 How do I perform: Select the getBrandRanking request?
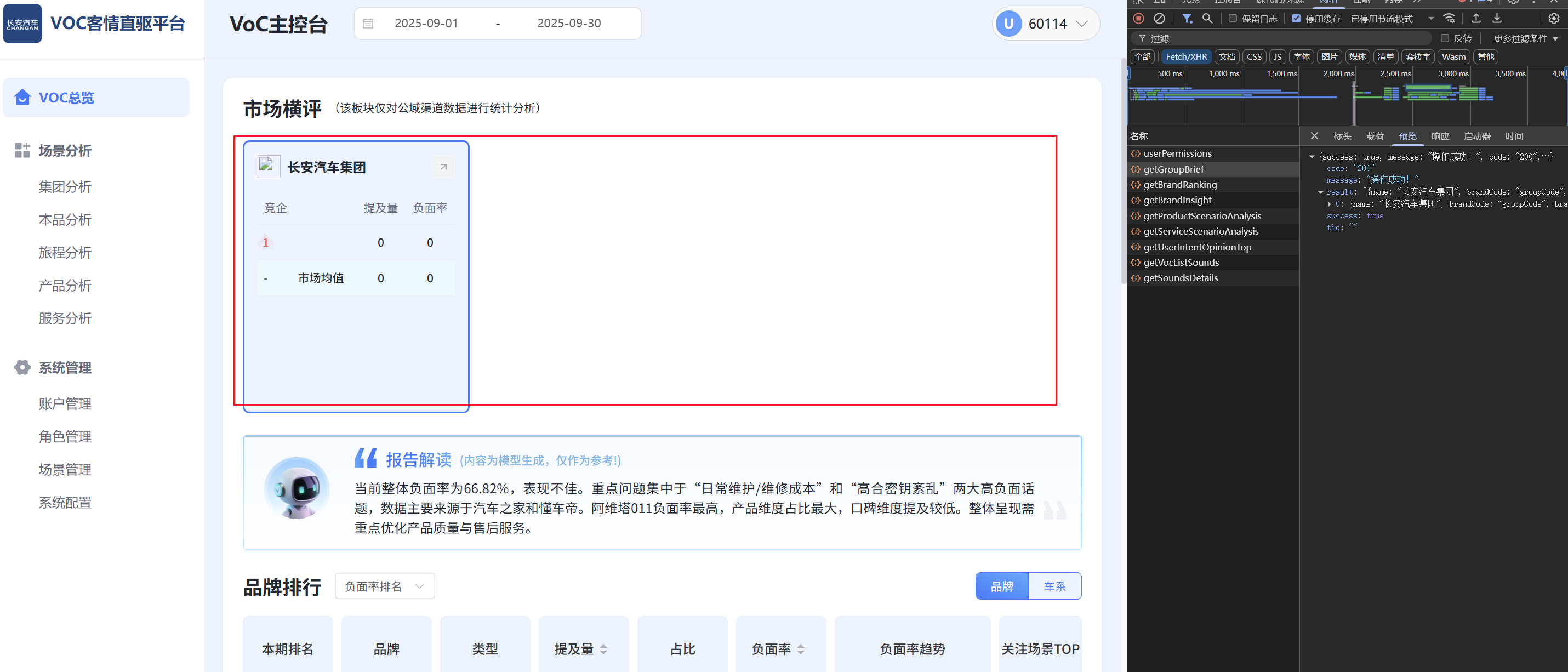[1179, 184]
